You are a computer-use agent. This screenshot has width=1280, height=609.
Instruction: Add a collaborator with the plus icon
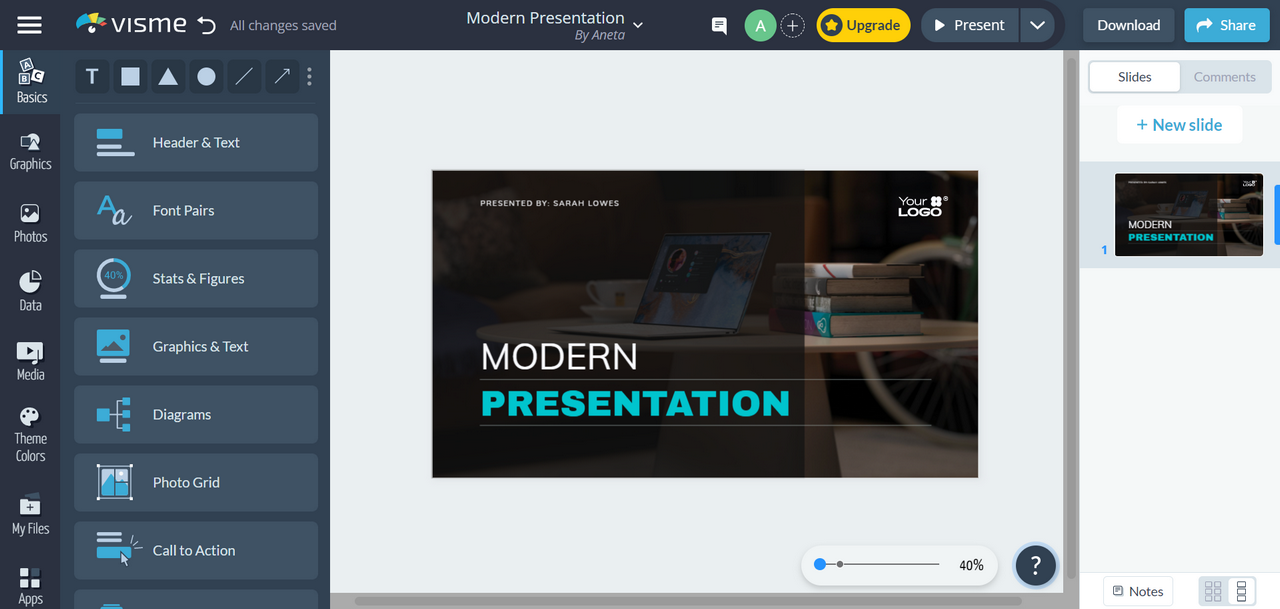(x=793, y=26)
